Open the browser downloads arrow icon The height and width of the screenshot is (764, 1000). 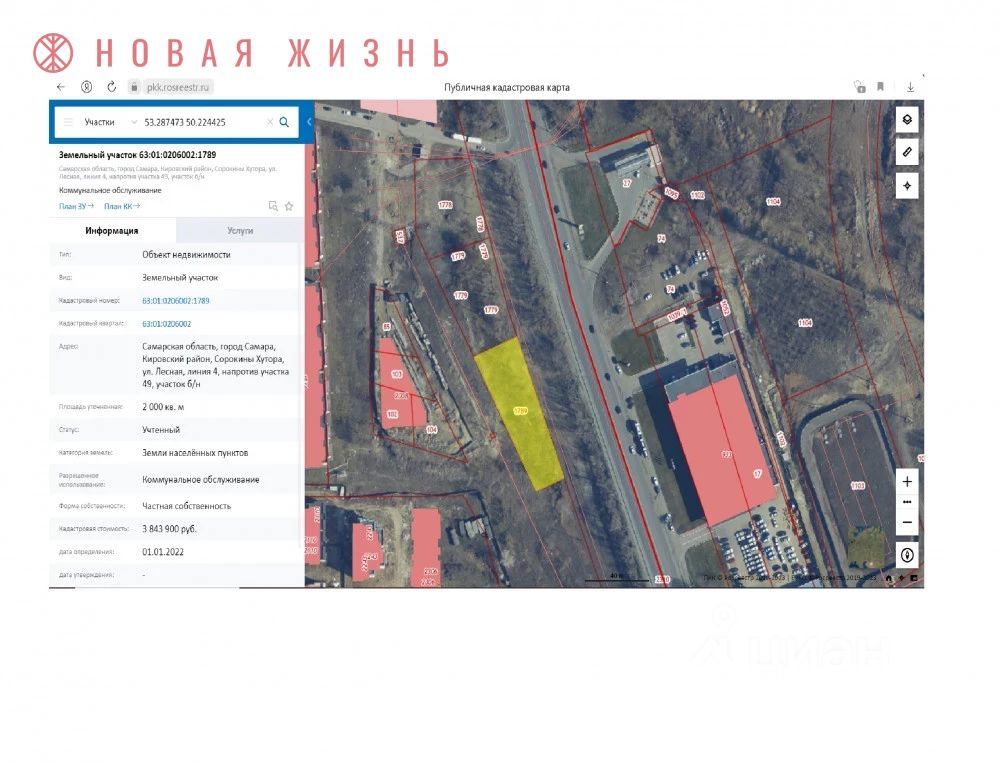pos(911,87)
